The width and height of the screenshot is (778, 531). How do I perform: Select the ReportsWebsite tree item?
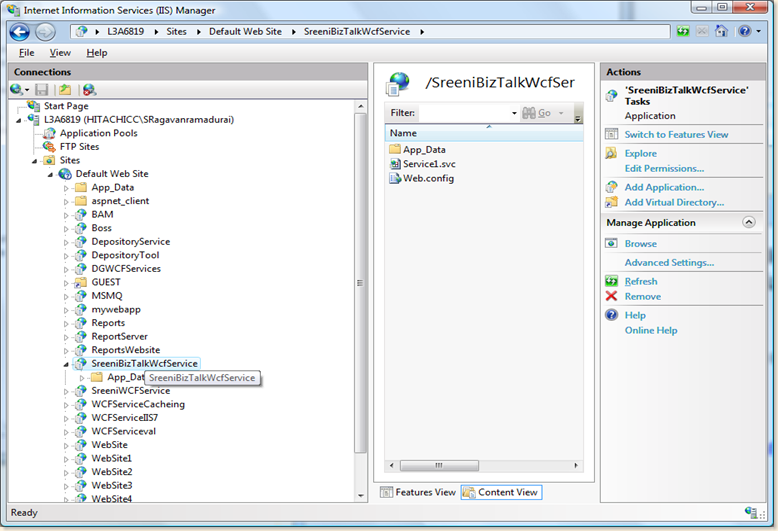coord(126,350)
